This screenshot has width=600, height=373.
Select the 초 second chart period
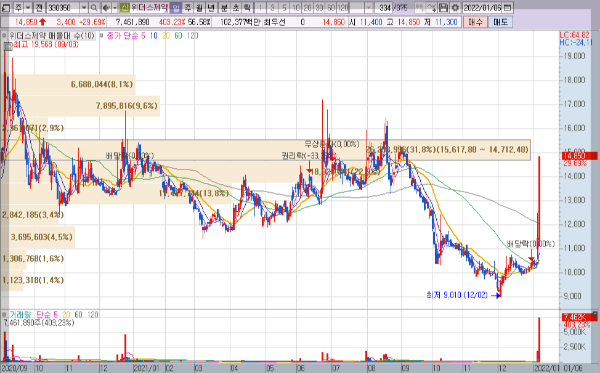tap(236, 7)
